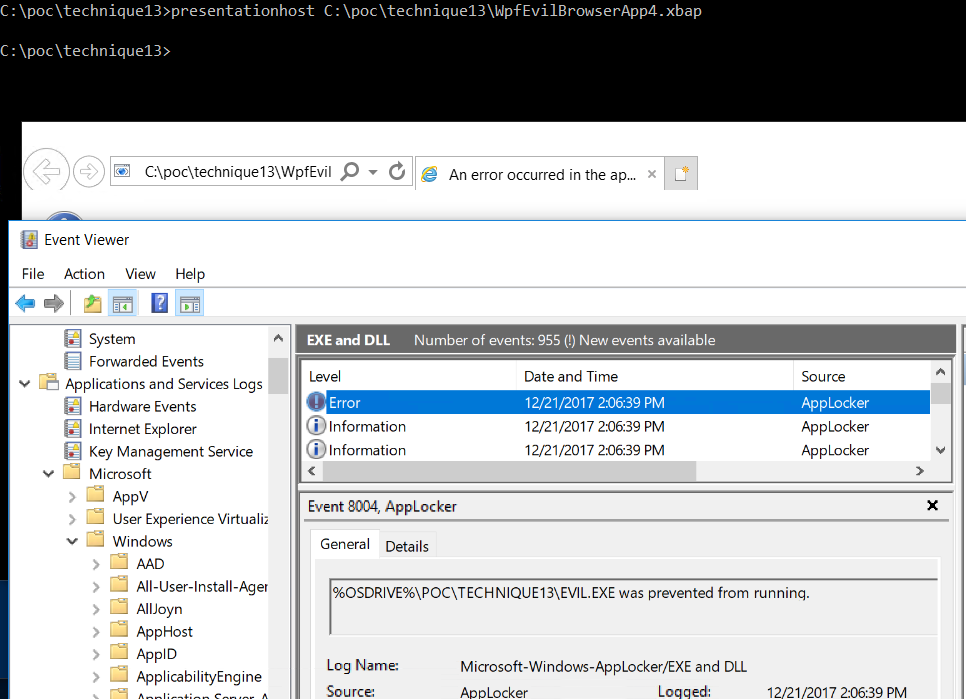The width and height of the screenshot is (966, 699).
Task: Click the Event Viewer forward arrow toolbar icon
Action: 54,303
